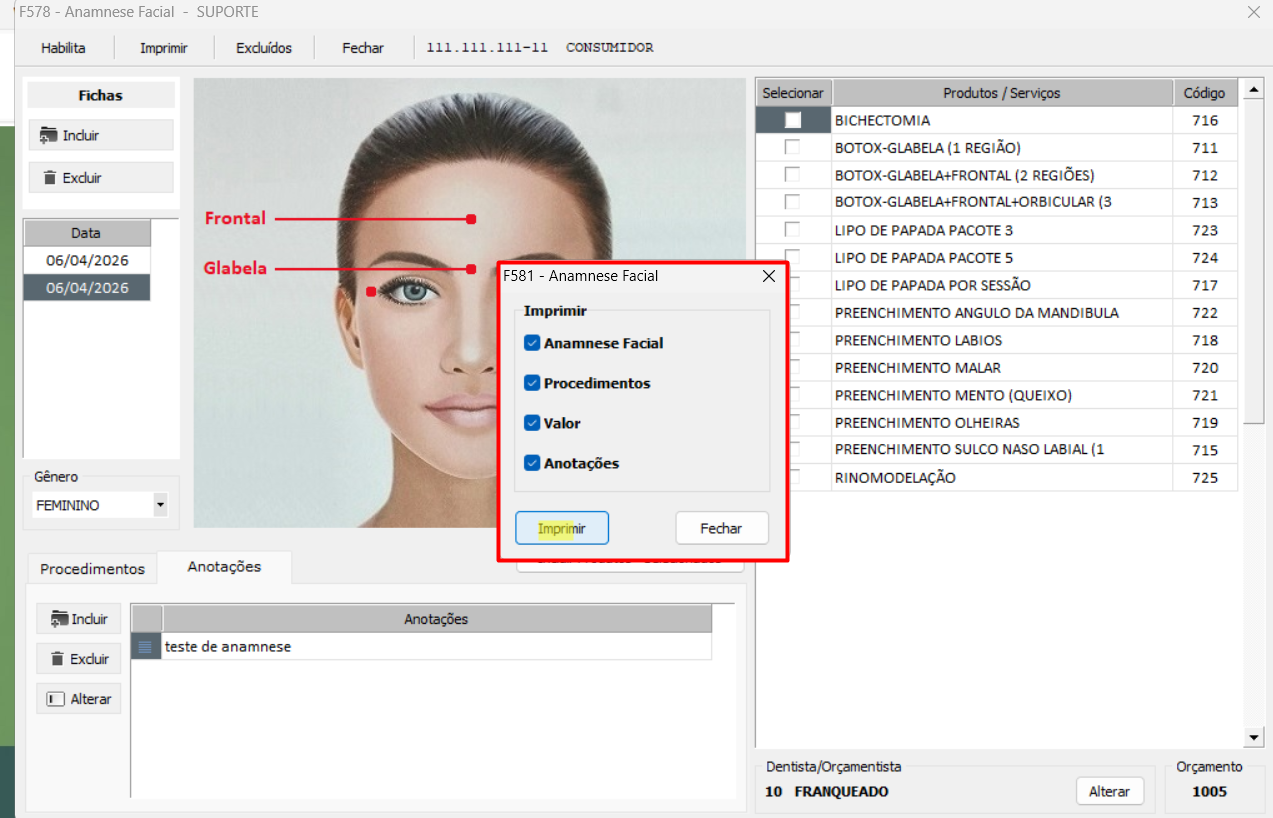This screenshot has height=818, width=1273.
Task: Click Alterar button in Anotações panel
Action: pos(79,699)
